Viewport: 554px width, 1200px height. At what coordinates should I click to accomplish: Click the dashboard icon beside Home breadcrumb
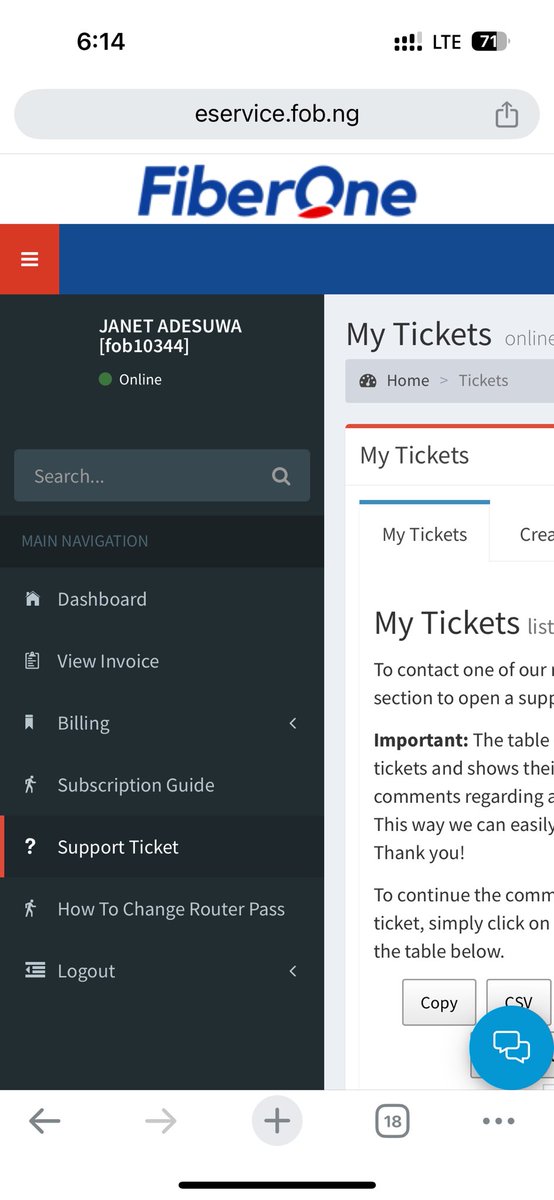pyautogui.click(x=368, y=380)
